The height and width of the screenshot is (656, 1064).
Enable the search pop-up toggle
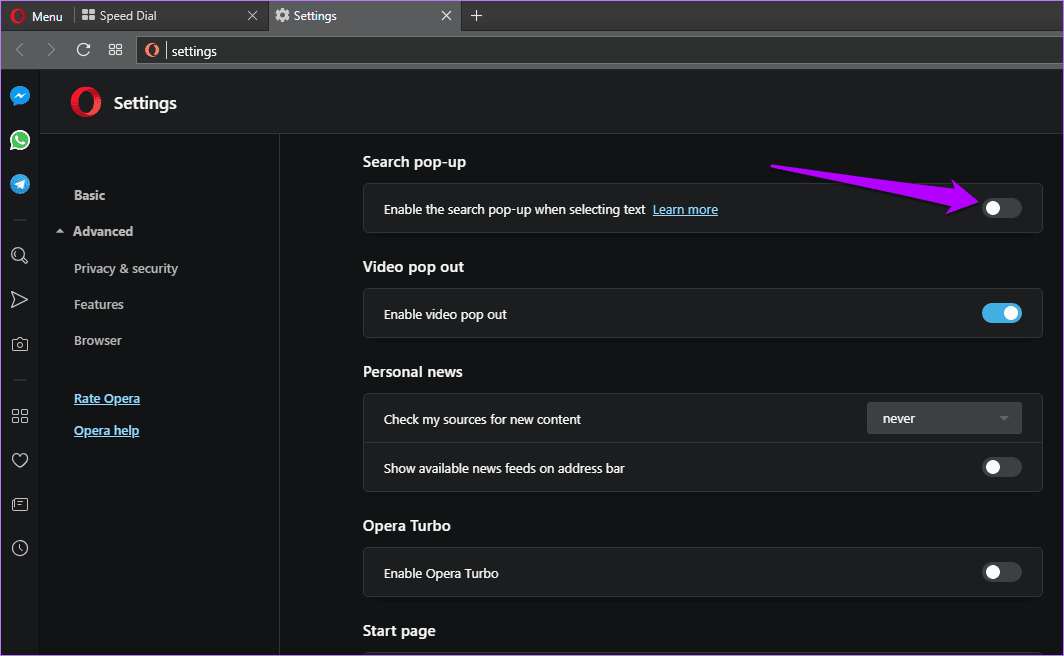(1002, 208)
